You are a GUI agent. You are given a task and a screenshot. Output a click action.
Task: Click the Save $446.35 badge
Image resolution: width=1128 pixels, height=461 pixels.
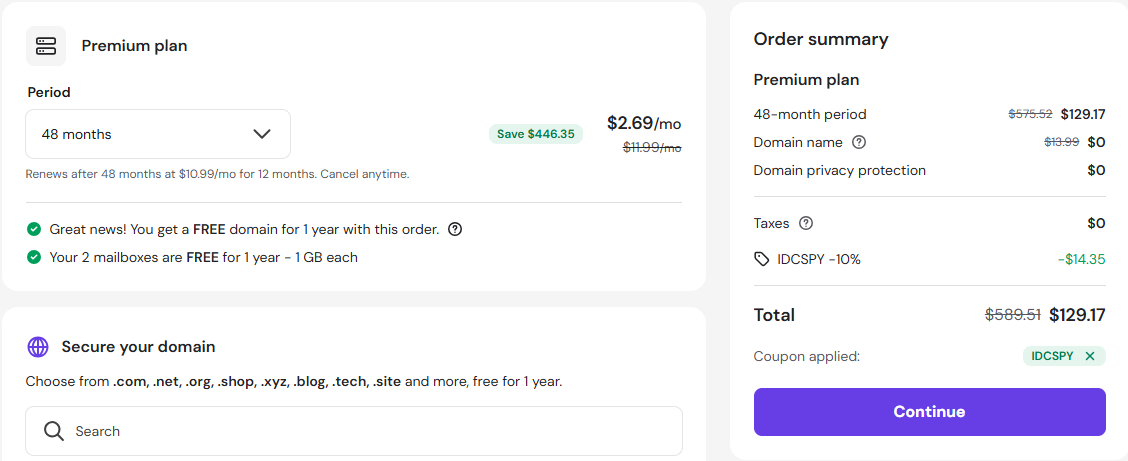[536, 134]
